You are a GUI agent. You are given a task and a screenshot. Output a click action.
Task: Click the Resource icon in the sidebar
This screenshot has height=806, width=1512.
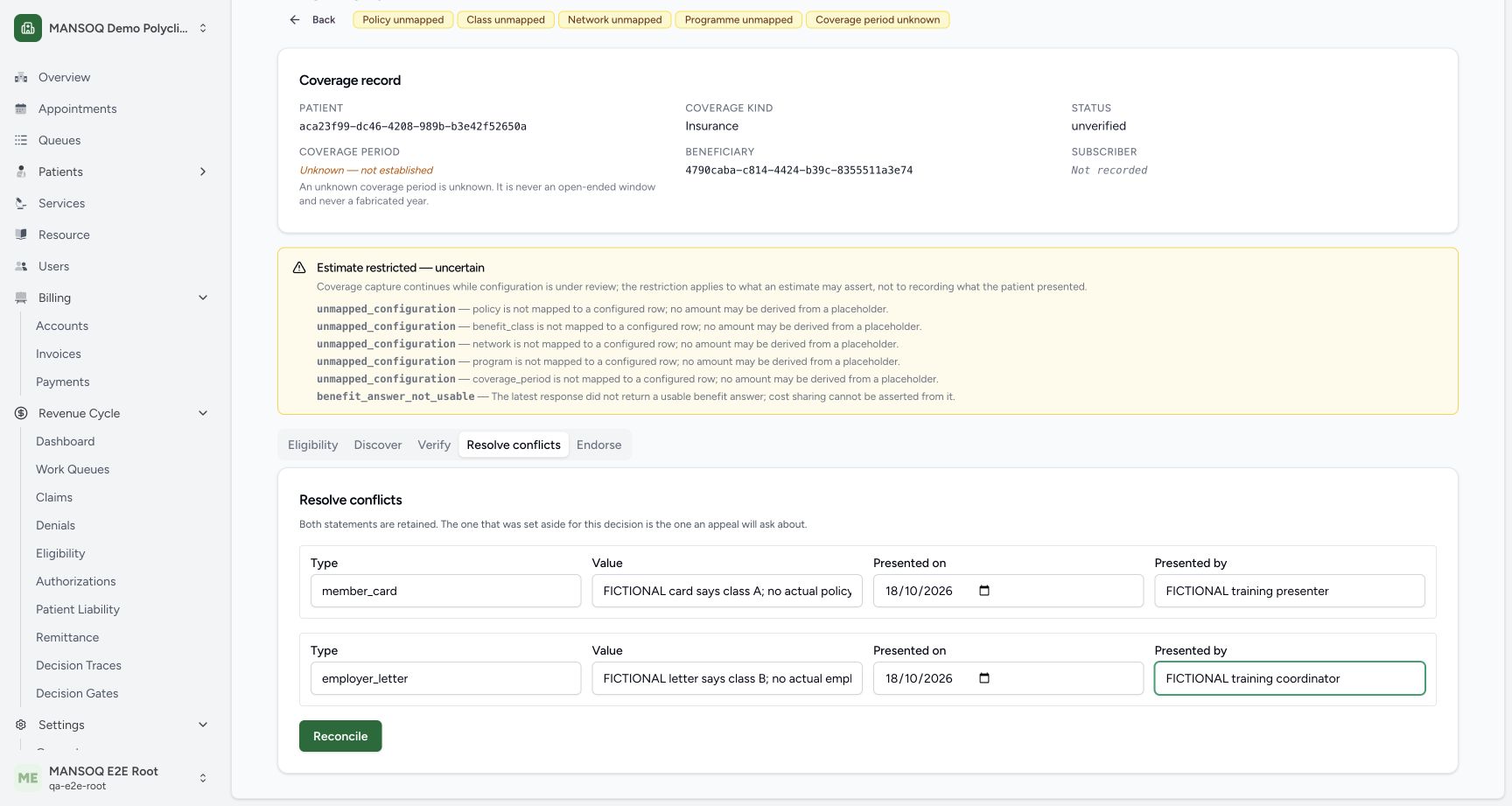pos(21,235)
